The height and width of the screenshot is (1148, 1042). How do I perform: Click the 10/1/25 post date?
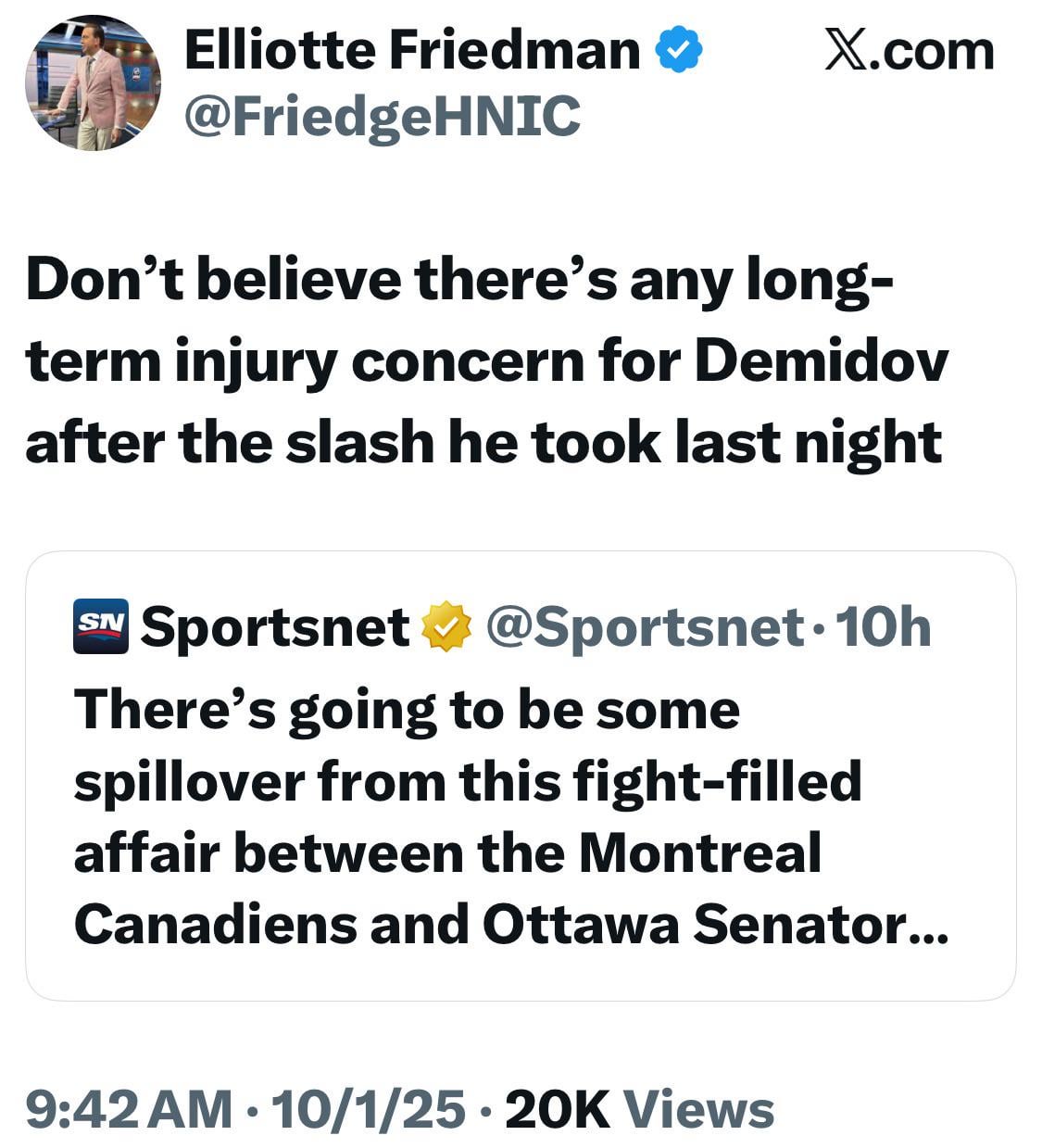(x=368, y=1109)
